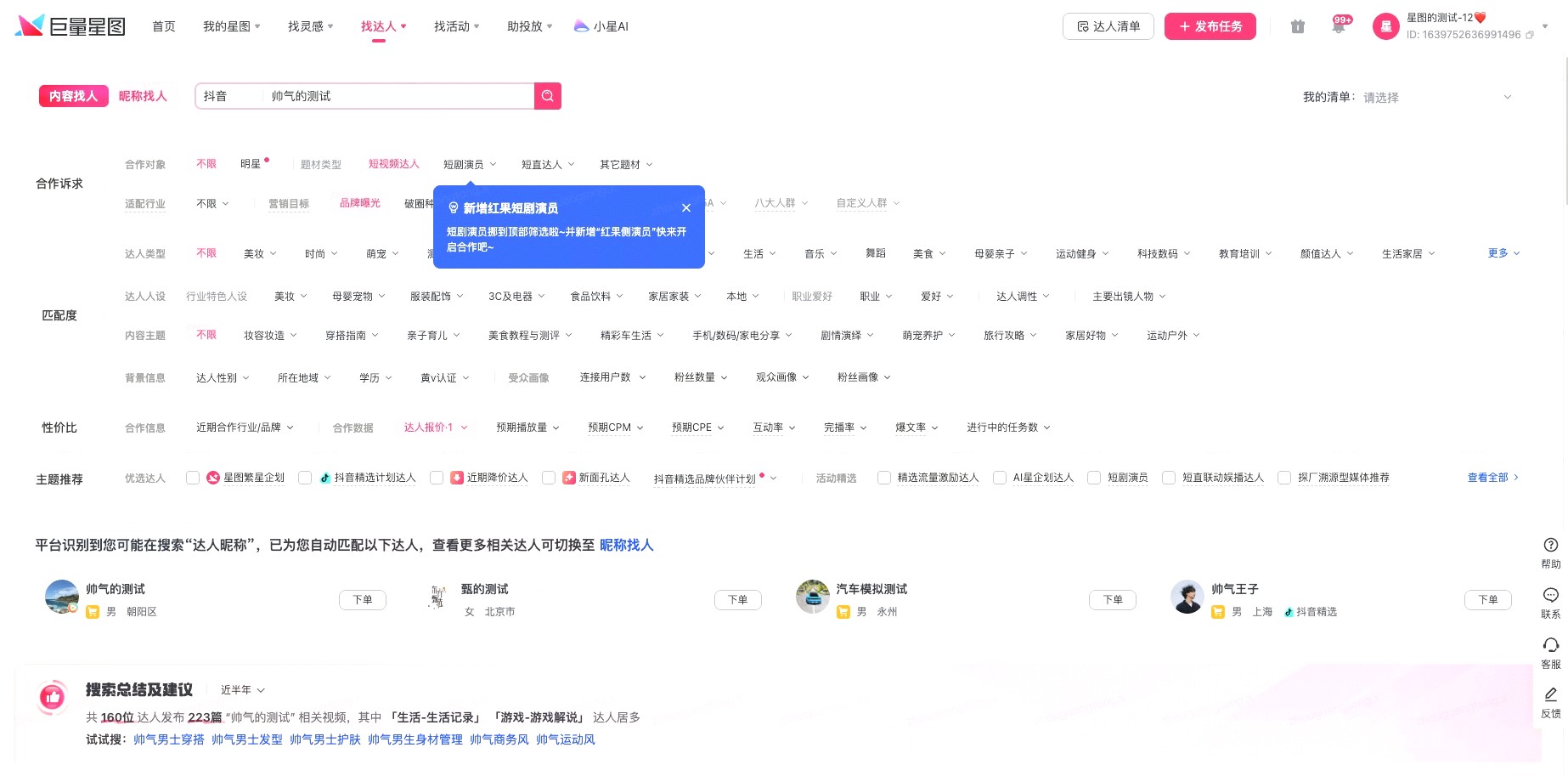This screenshot has width=1568, height=776.
Task: Open the 客服 headset icon
Action: pos(1550,646)
